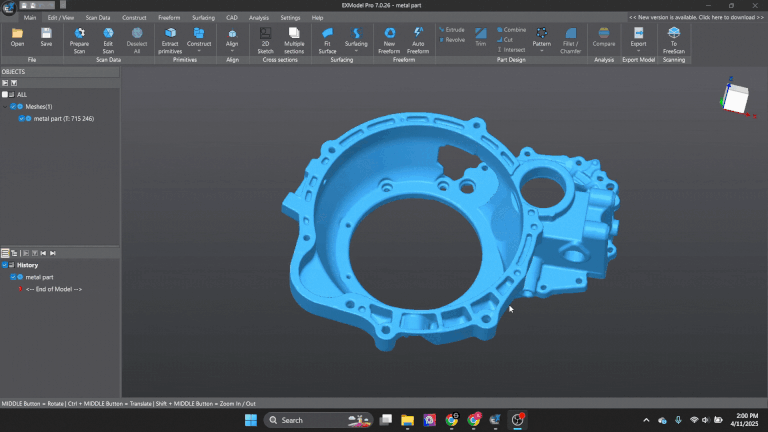Open the Surfacing ribbon tab
Screen dimensions: 768x432
point(203,17)
